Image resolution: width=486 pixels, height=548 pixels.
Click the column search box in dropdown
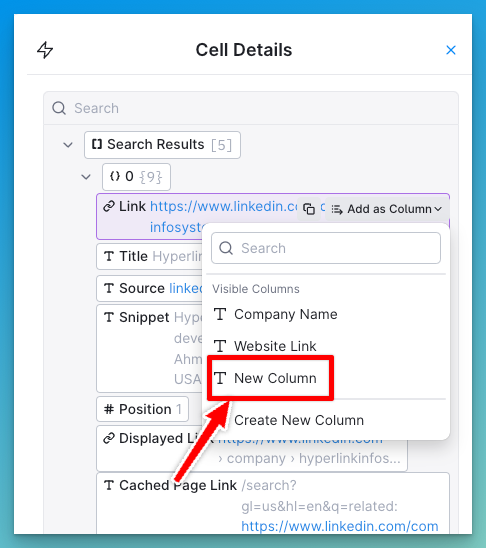(326, 248)
